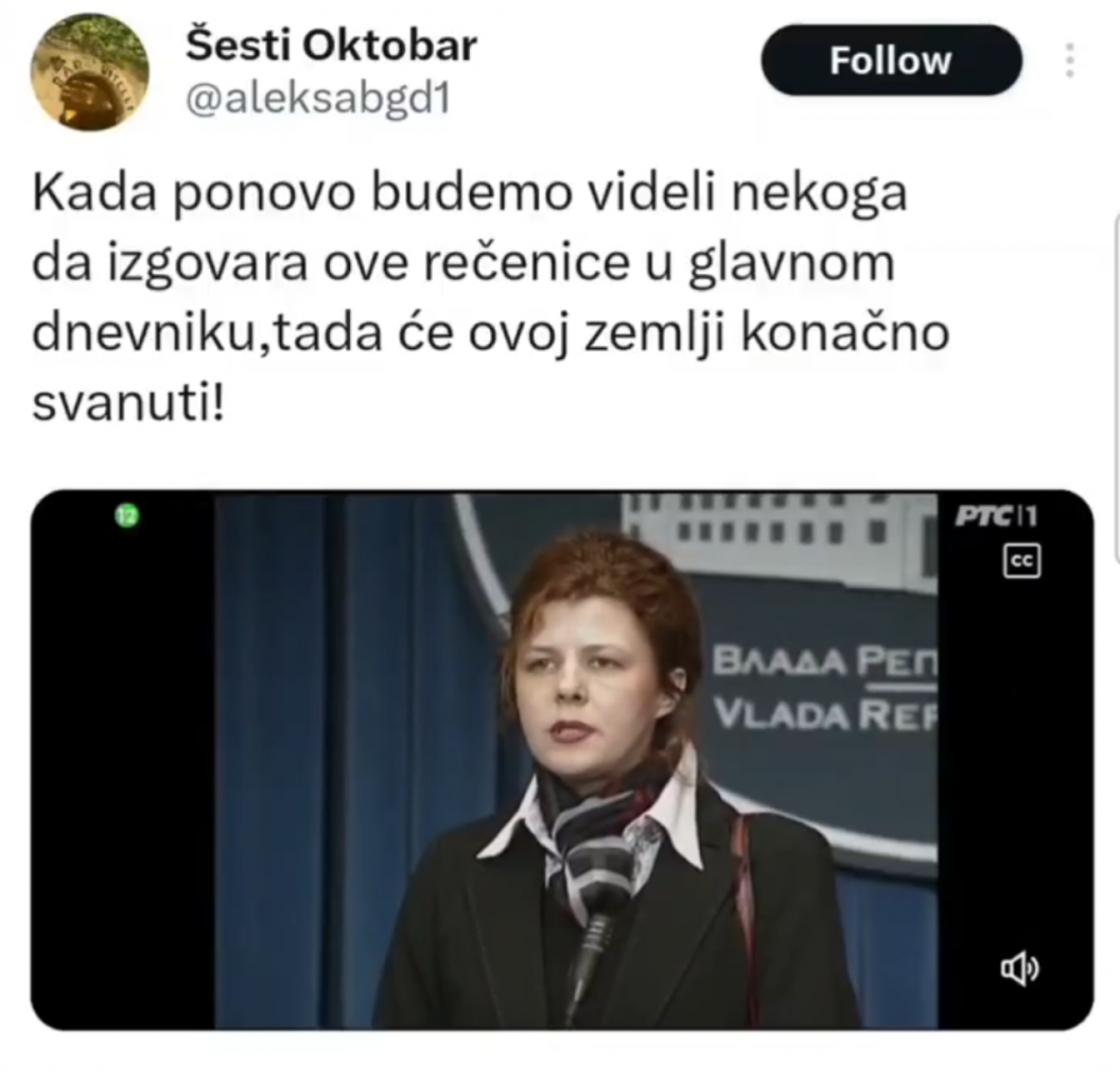The height and width of the screenshot is (1072, 1120).
Task: Toggle closed captions with the CC icon
Action: 1021,561
